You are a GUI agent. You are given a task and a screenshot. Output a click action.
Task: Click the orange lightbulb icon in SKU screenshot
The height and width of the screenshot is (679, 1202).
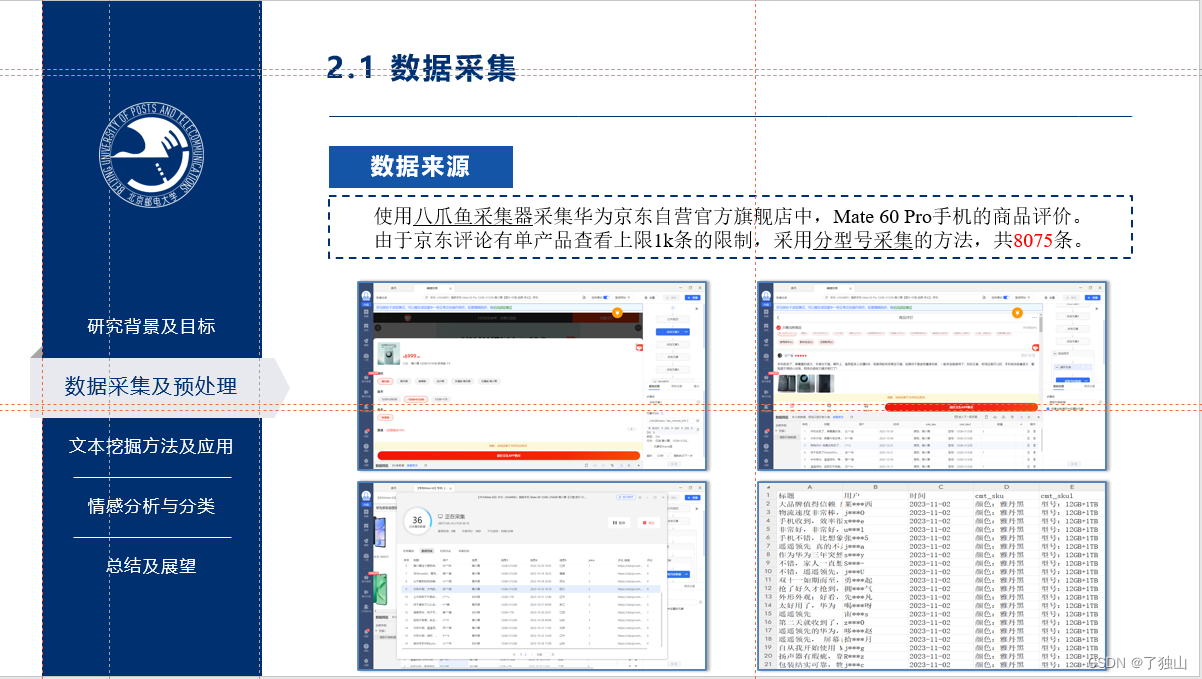pyautogui.click(x=617, y=313)
